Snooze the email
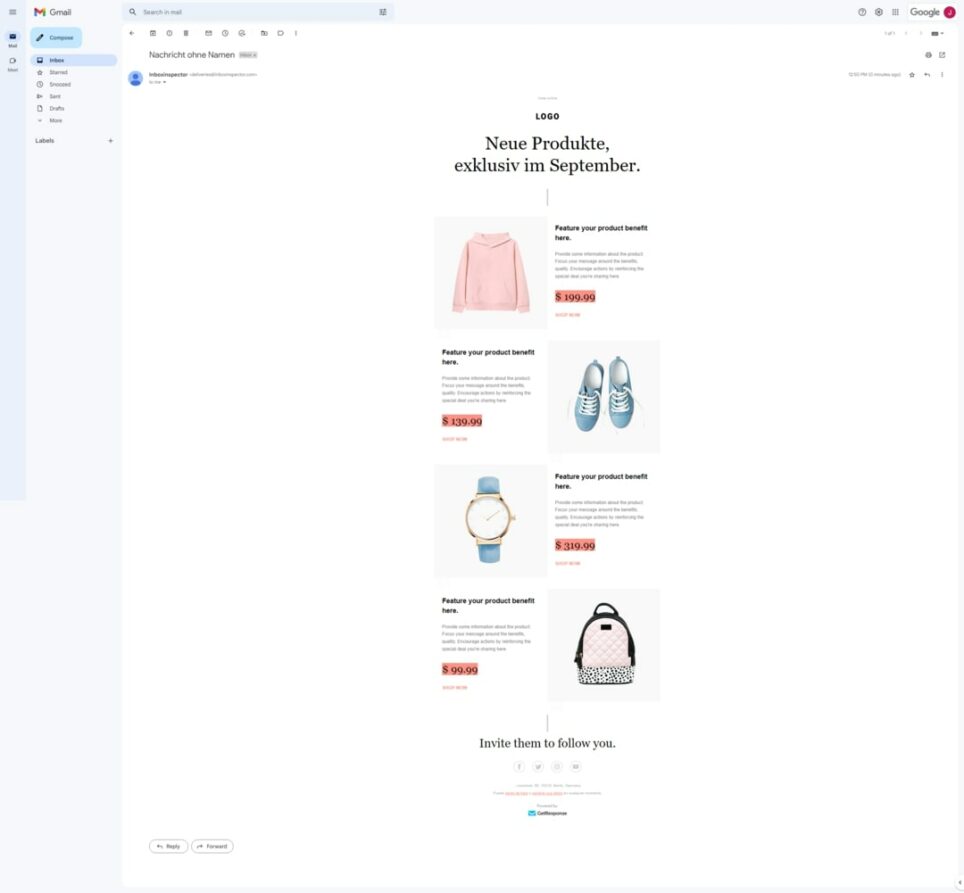This screenshot has height=893, width=964. [x=224, y=33]
